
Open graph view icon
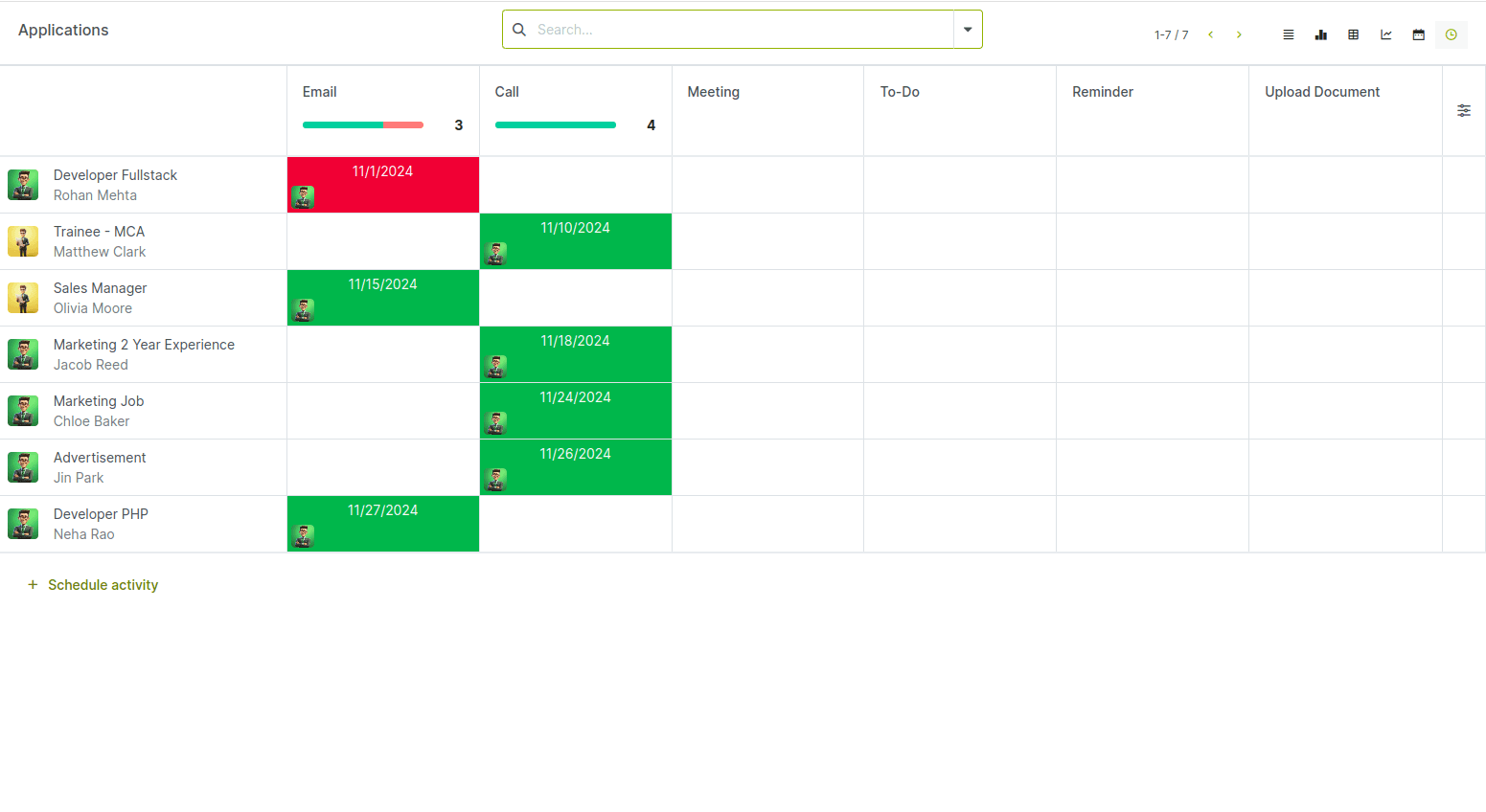click(1386, 34)
